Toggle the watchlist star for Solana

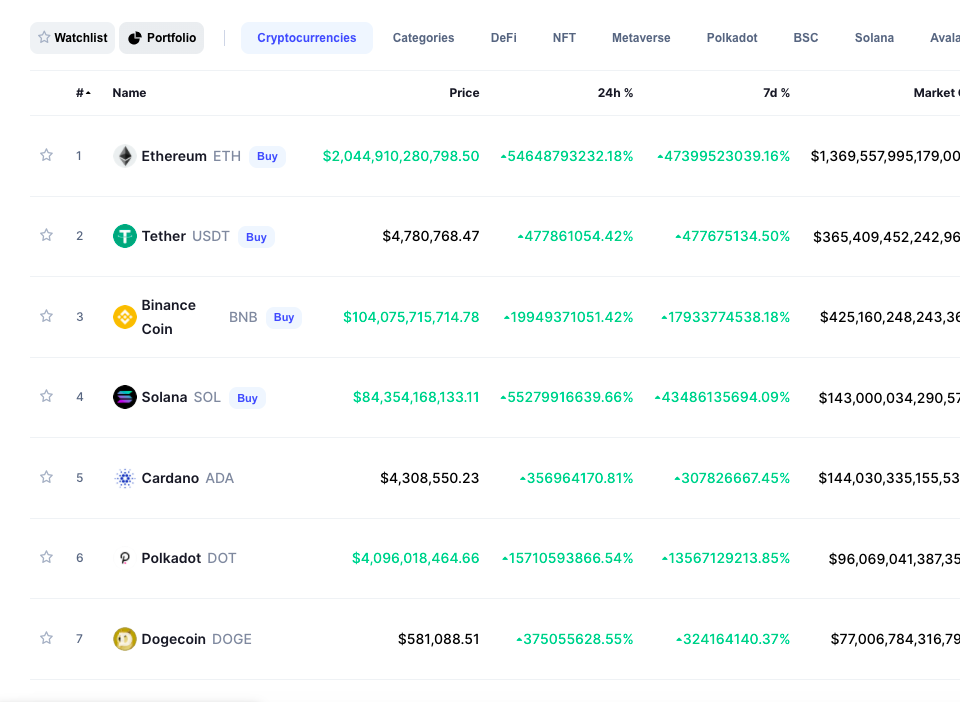47,396
